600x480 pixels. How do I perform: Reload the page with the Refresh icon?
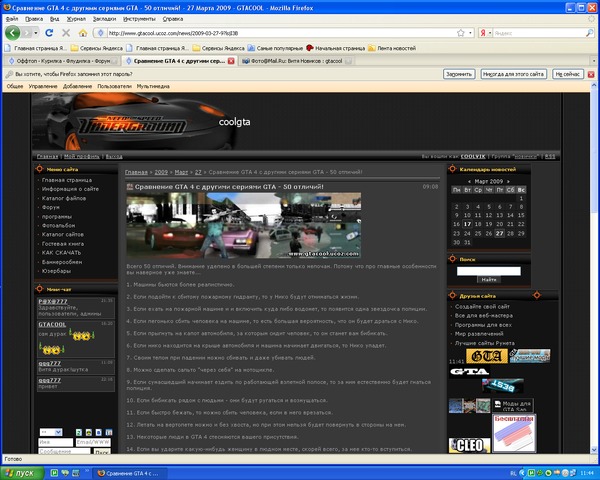49,33
